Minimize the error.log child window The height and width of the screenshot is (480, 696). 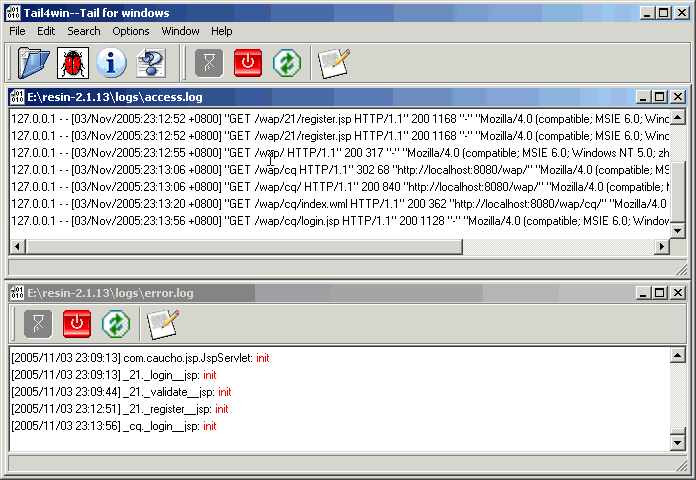tap(643, 293)
